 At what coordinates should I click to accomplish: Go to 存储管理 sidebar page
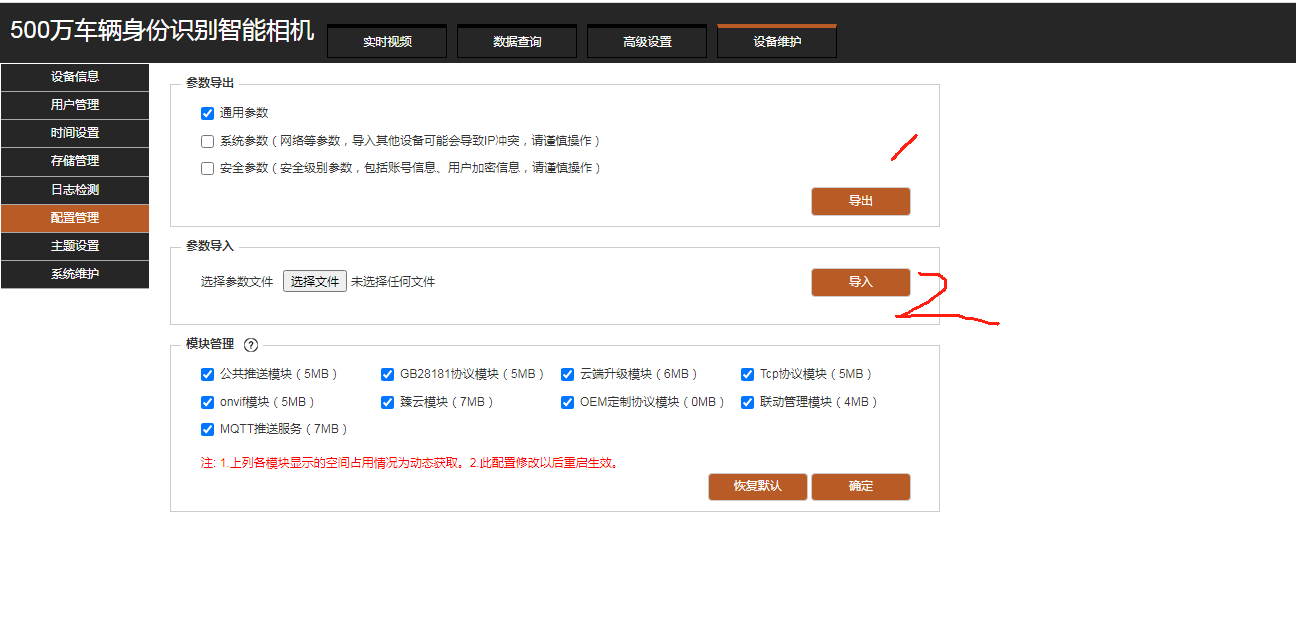75,161
